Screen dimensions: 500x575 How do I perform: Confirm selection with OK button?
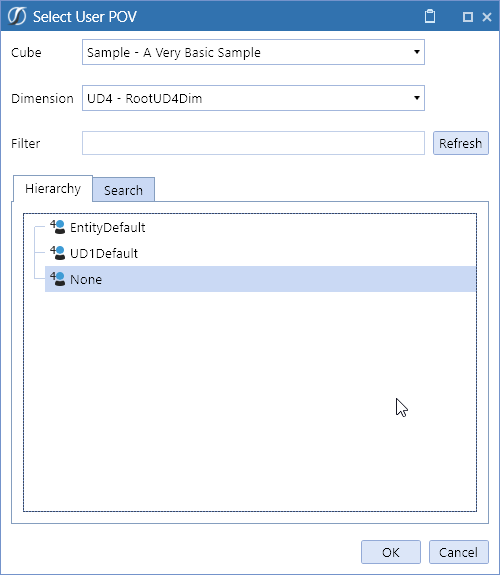pyautogui.click(x=391, y=552)
